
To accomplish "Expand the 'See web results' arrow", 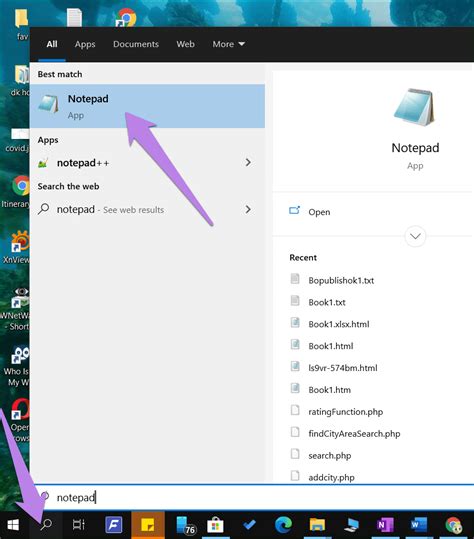I will [248, 209].
